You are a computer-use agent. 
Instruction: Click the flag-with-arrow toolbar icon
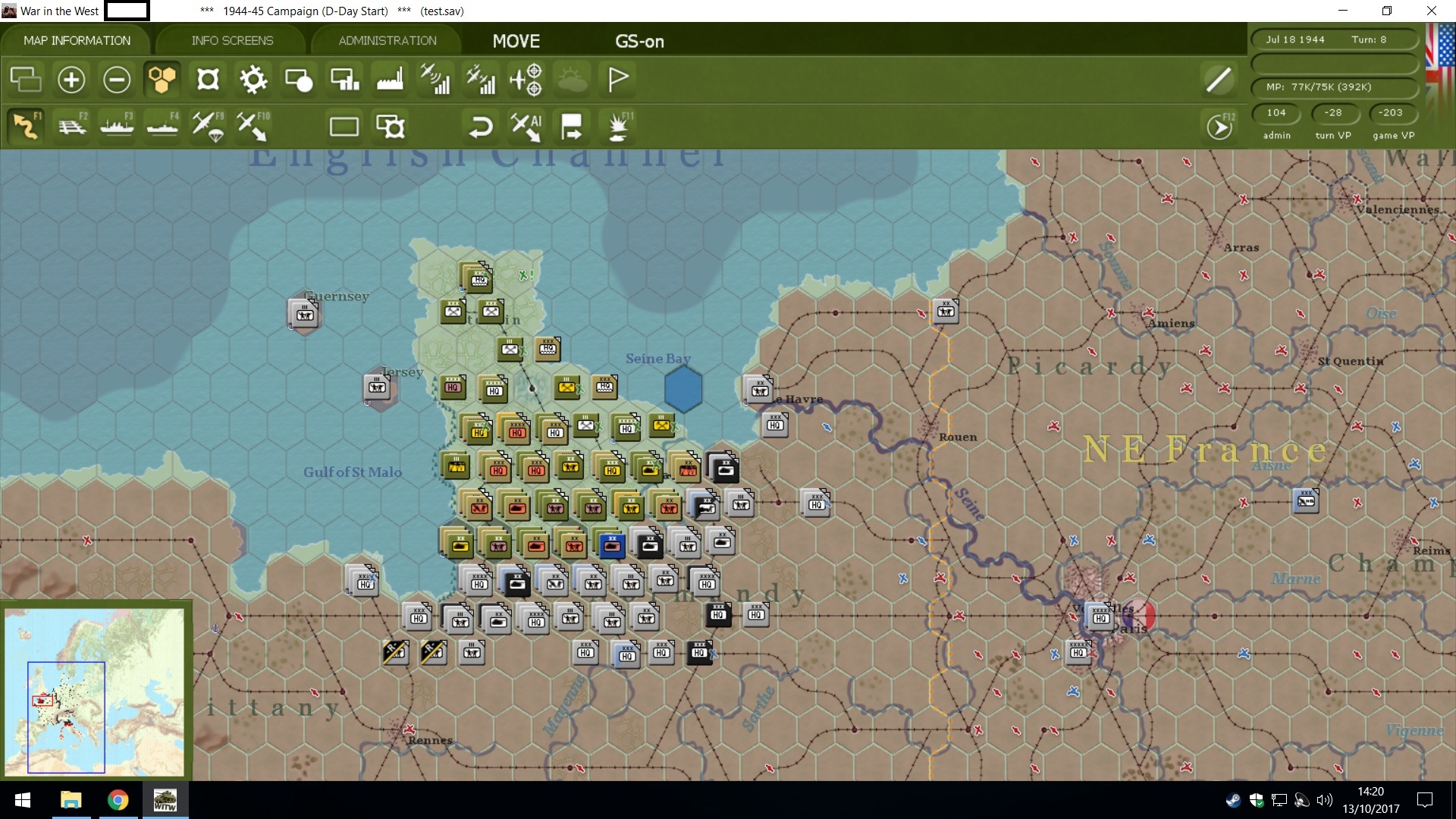[x=572, y=126]
